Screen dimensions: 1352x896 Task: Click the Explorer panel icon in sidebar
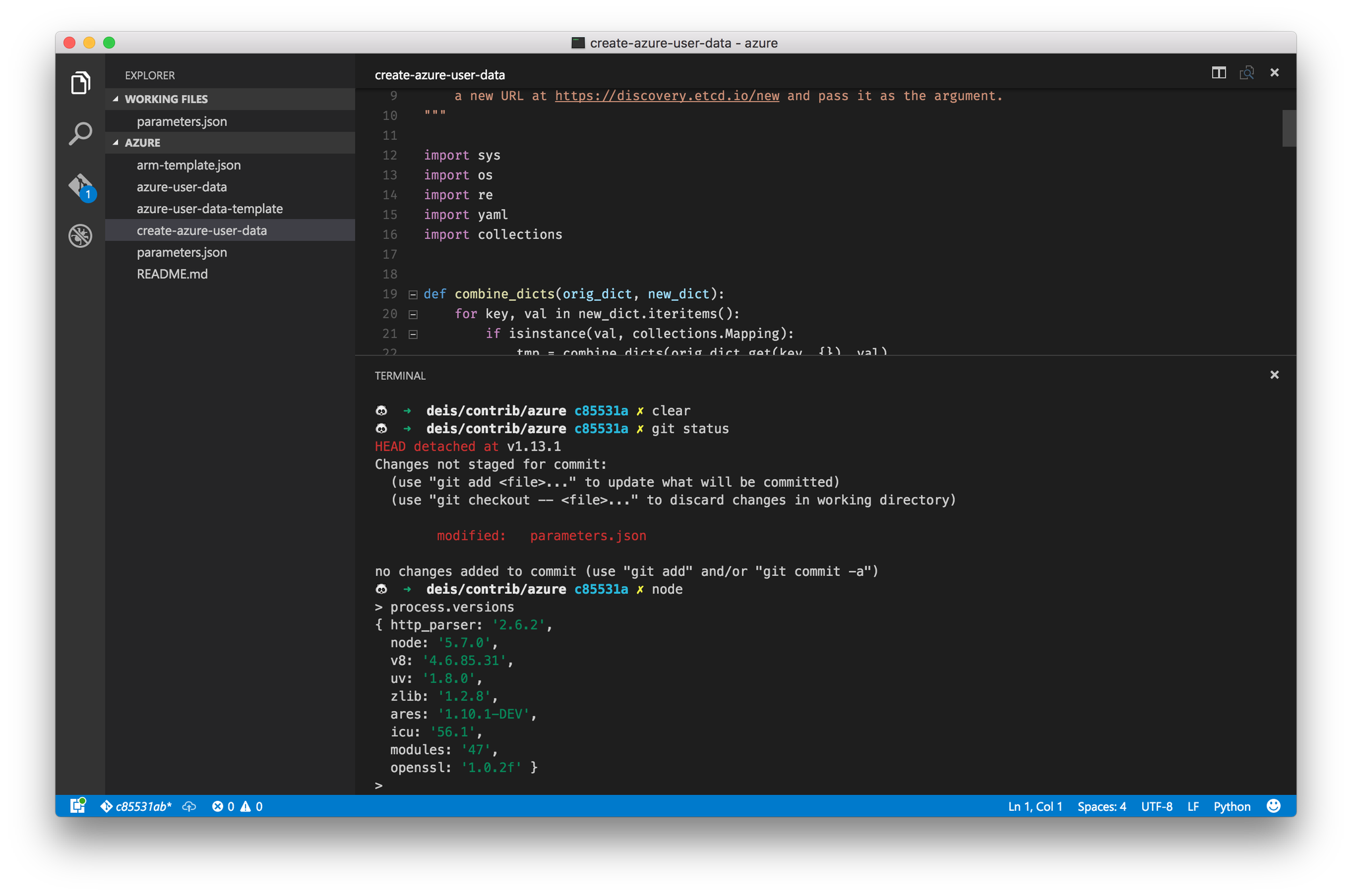78,83
